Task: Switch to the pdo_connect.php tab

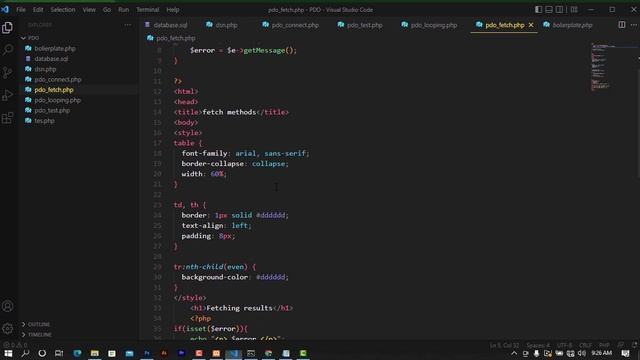Action: pos(295,25)
